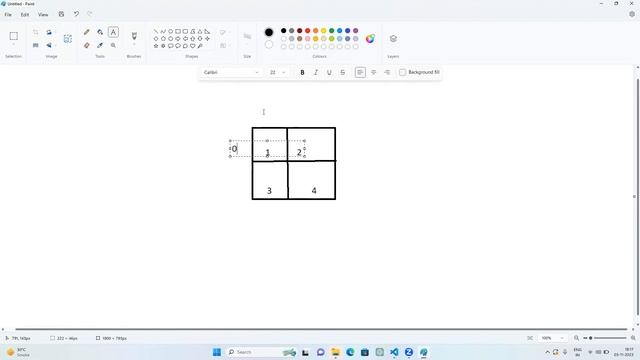
Task: Select the Fill bucket tool
Action: pos(100,32)
